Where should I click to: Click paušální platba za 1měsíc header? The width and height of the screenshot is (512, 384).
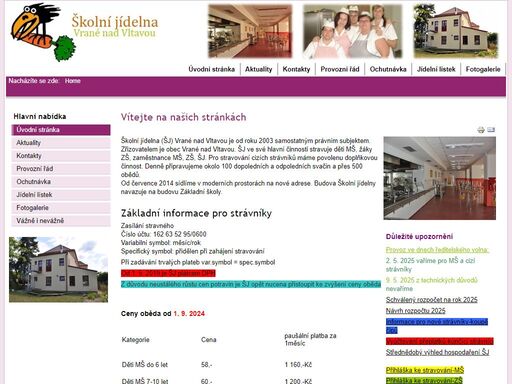(x=310, y=339)
